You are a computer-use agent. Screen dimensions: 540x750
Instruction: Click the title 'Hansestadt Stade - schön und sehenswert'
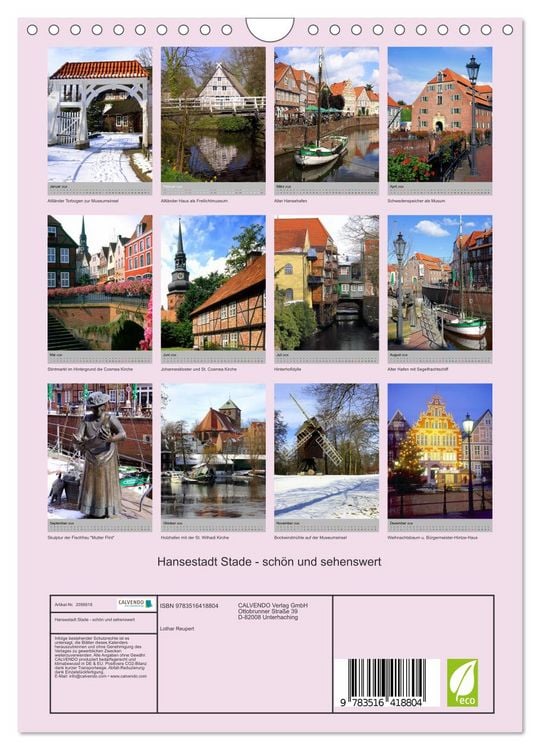pos(269,562)
